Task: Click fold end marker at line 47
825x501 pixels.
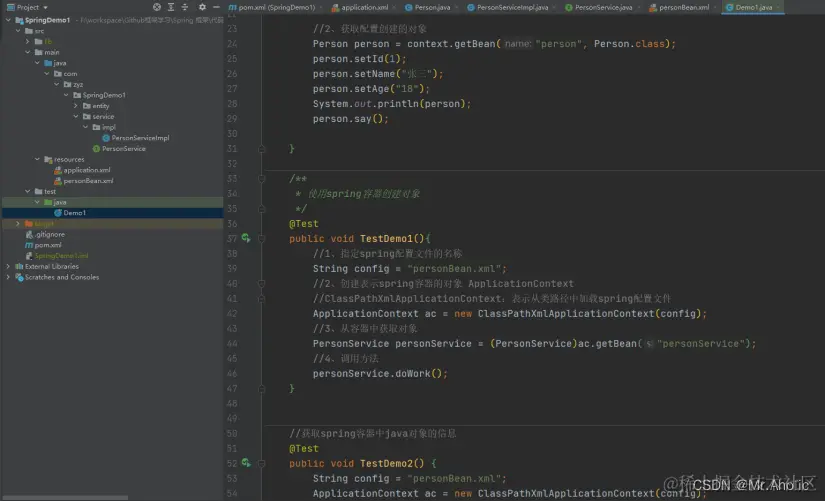Action: pyautogui.click(x=261, y=388)
